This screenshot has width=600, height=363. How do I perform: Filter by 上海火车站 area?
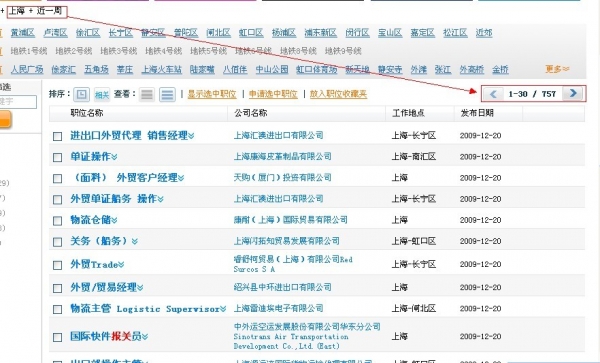[161, 69]
